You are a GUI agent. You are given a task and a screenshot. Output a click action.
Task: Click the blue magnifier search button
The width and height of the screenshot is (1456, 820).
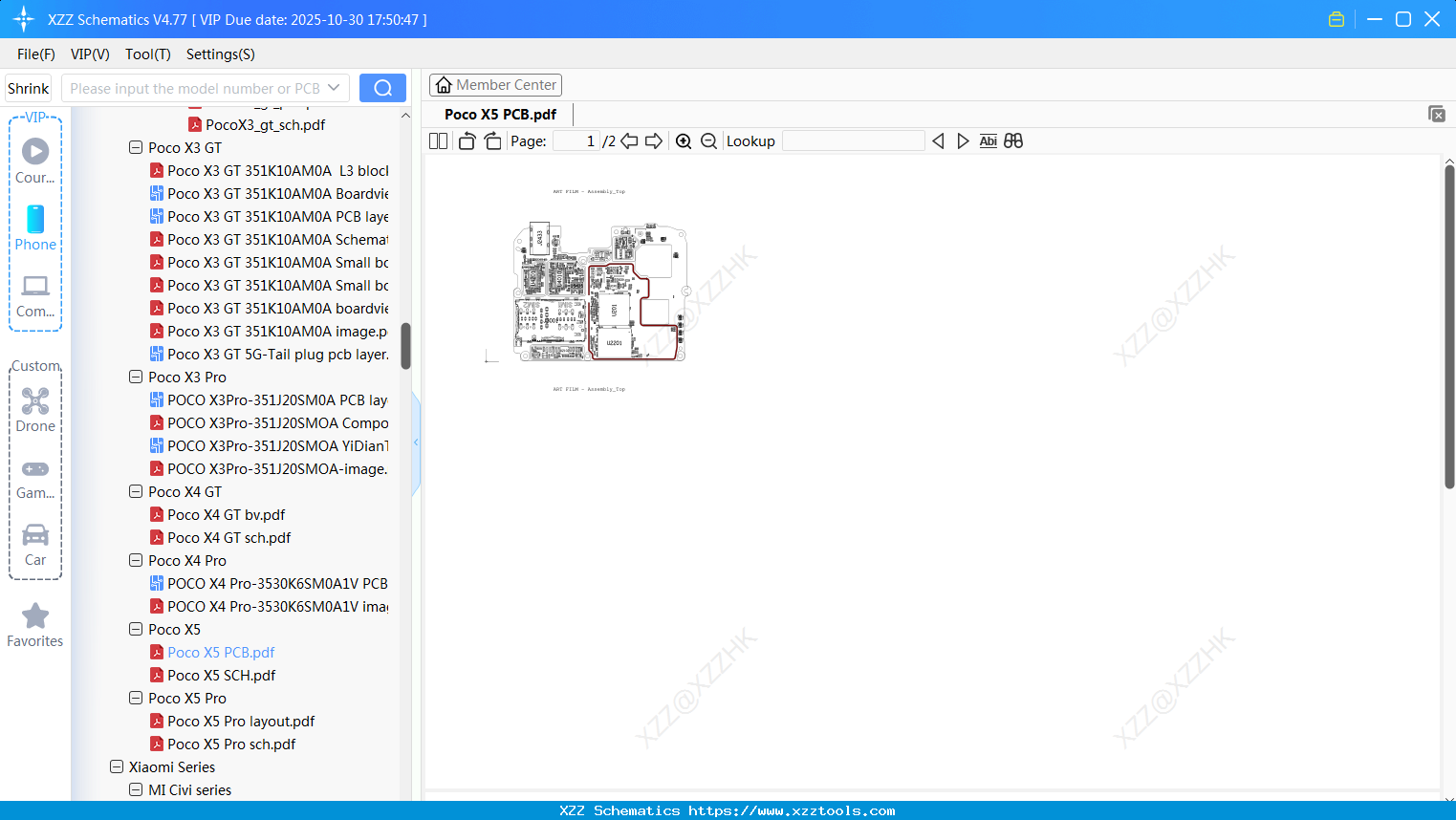(x=382, y=88)
